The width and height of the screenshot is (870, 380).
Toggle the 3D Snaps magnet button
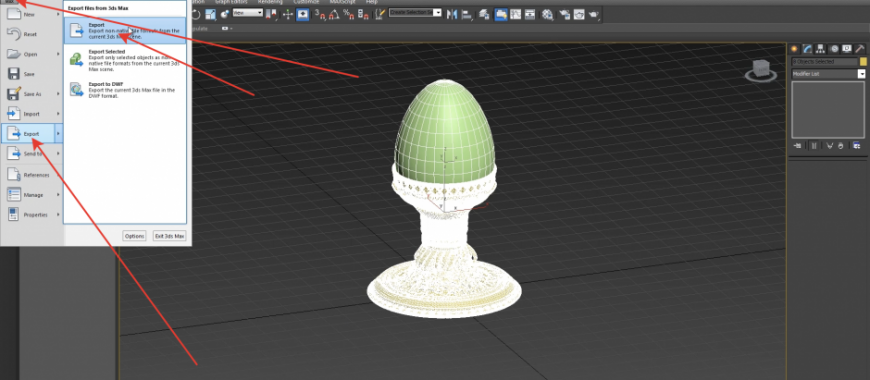click(320, 14)
